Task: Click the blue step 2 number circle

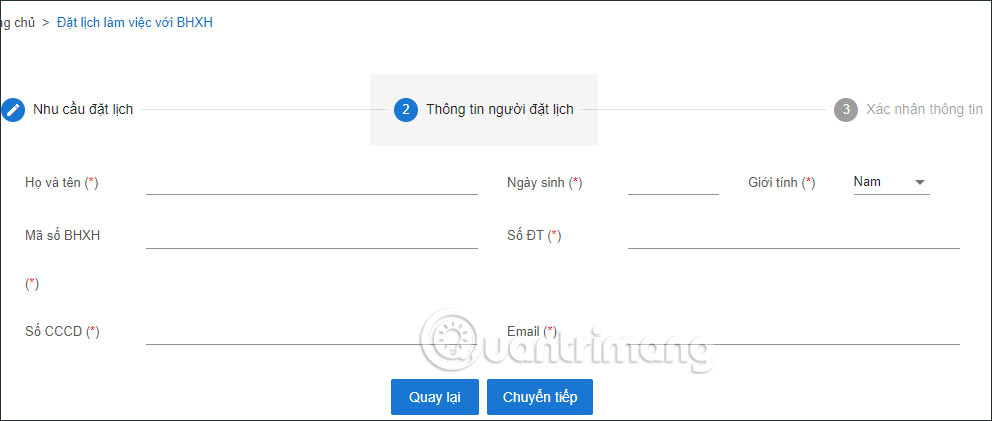Action: 405,110
